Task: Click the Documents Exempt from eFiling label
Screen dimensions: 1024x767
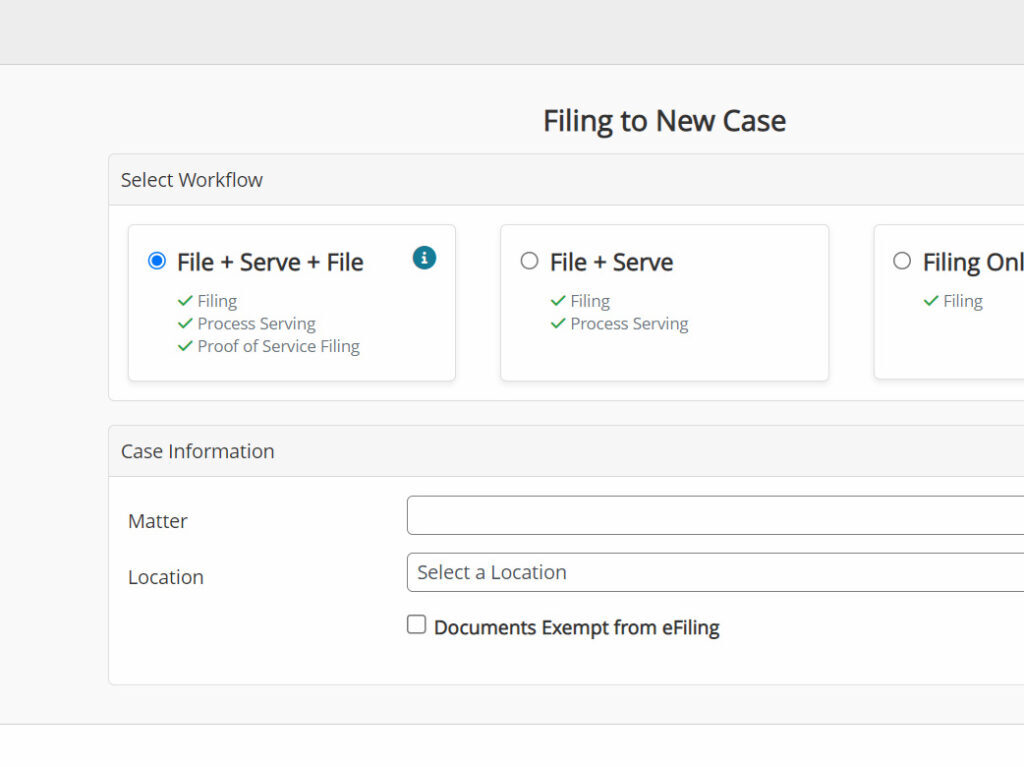Action: (576, 628)
